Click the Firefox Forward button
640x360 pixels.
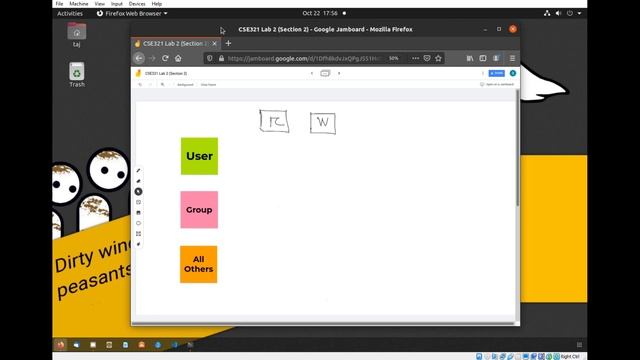coord(152,58)
